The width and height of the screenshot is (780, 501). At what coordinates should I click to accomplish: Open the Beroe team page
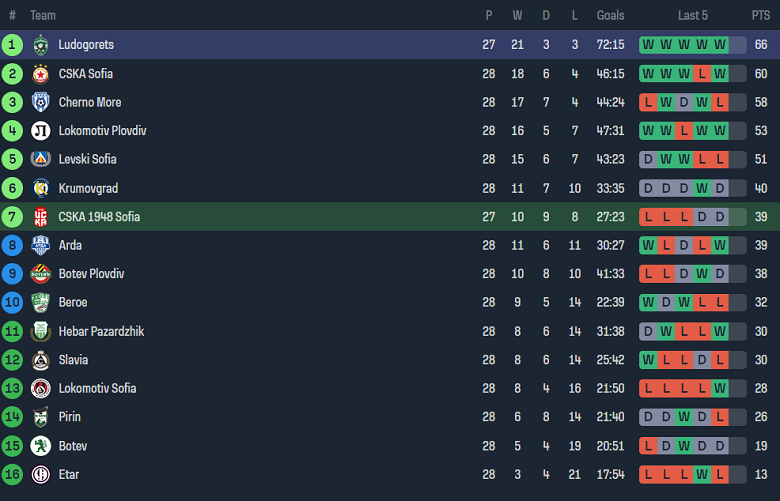[73, 302]
